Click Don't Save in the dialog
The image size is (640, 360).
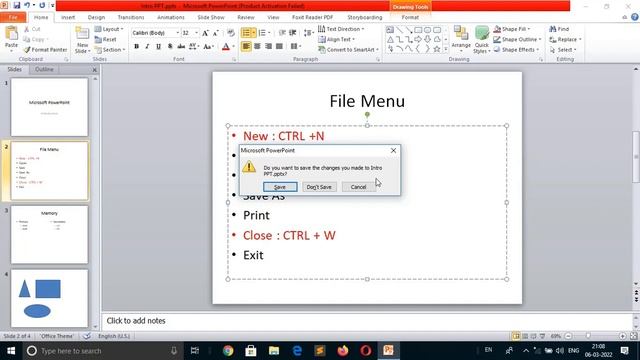tap(319, 187)
